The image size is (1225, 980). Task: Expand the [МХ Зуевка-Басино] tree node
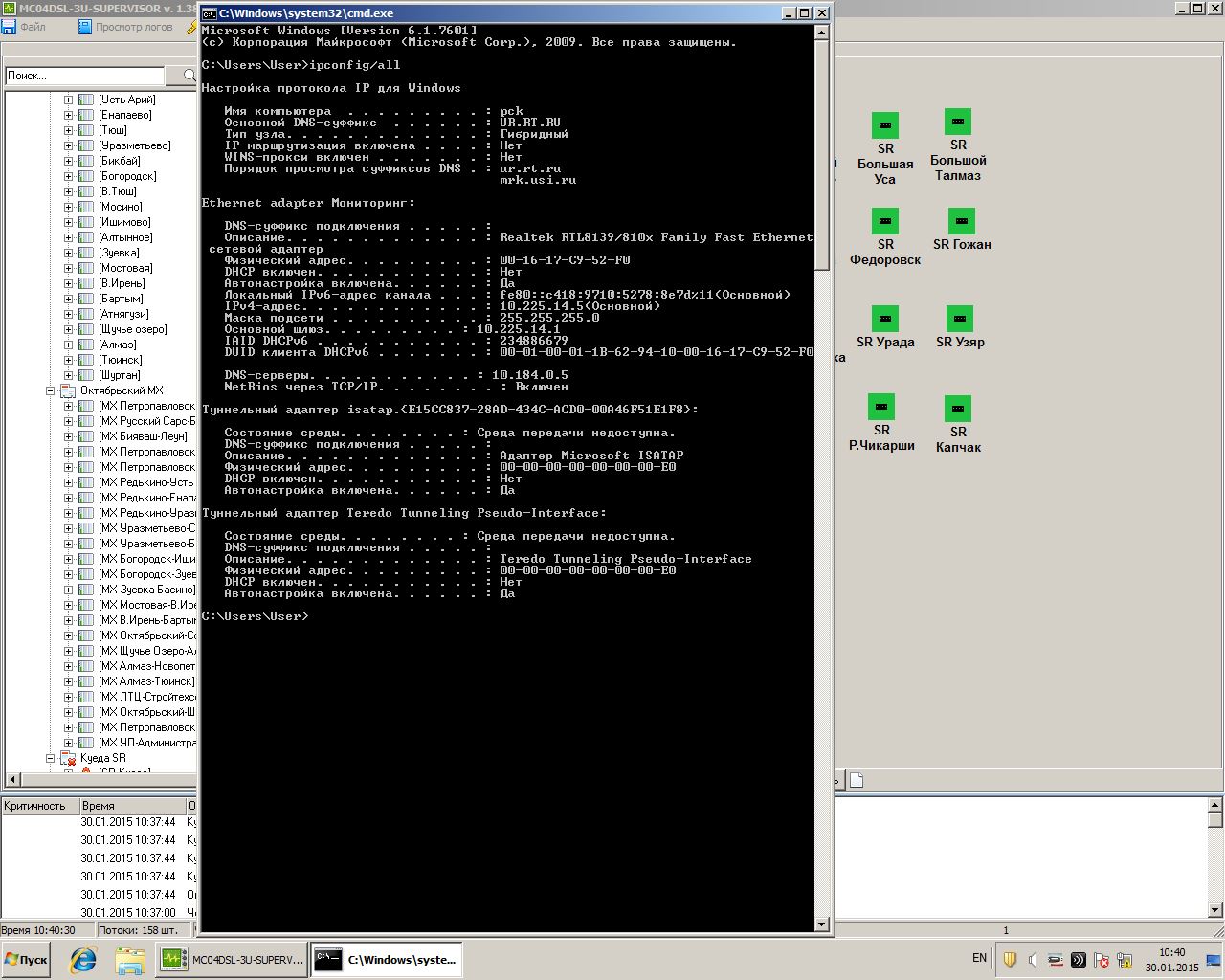[68, 590]
